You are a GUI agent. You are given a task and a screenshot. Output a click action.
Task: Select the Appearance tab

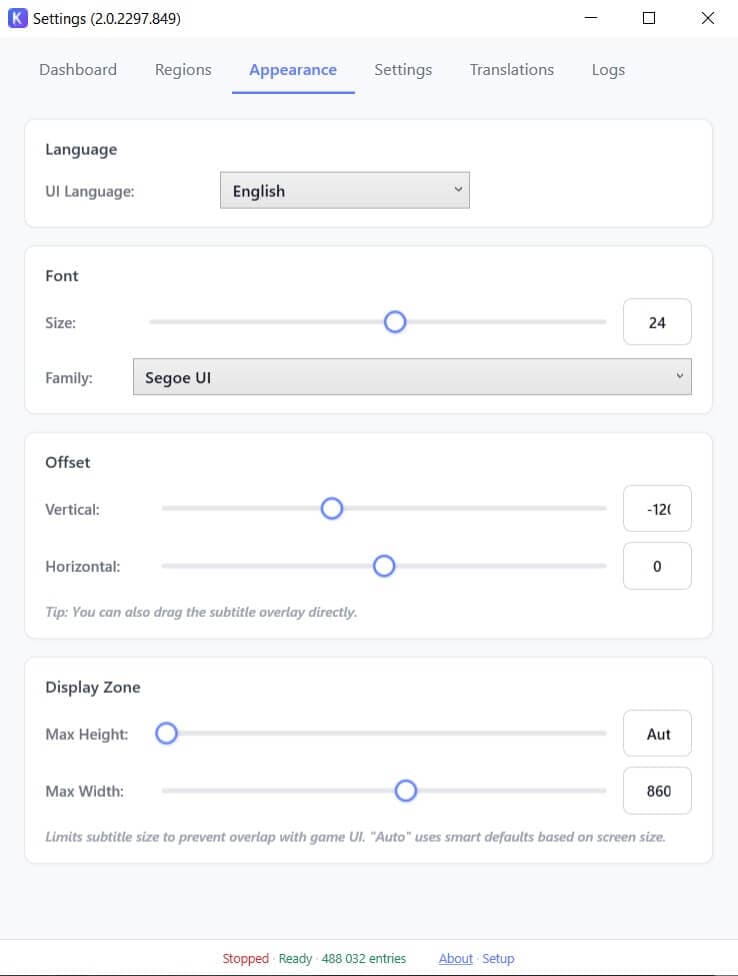tap(293, 70)
